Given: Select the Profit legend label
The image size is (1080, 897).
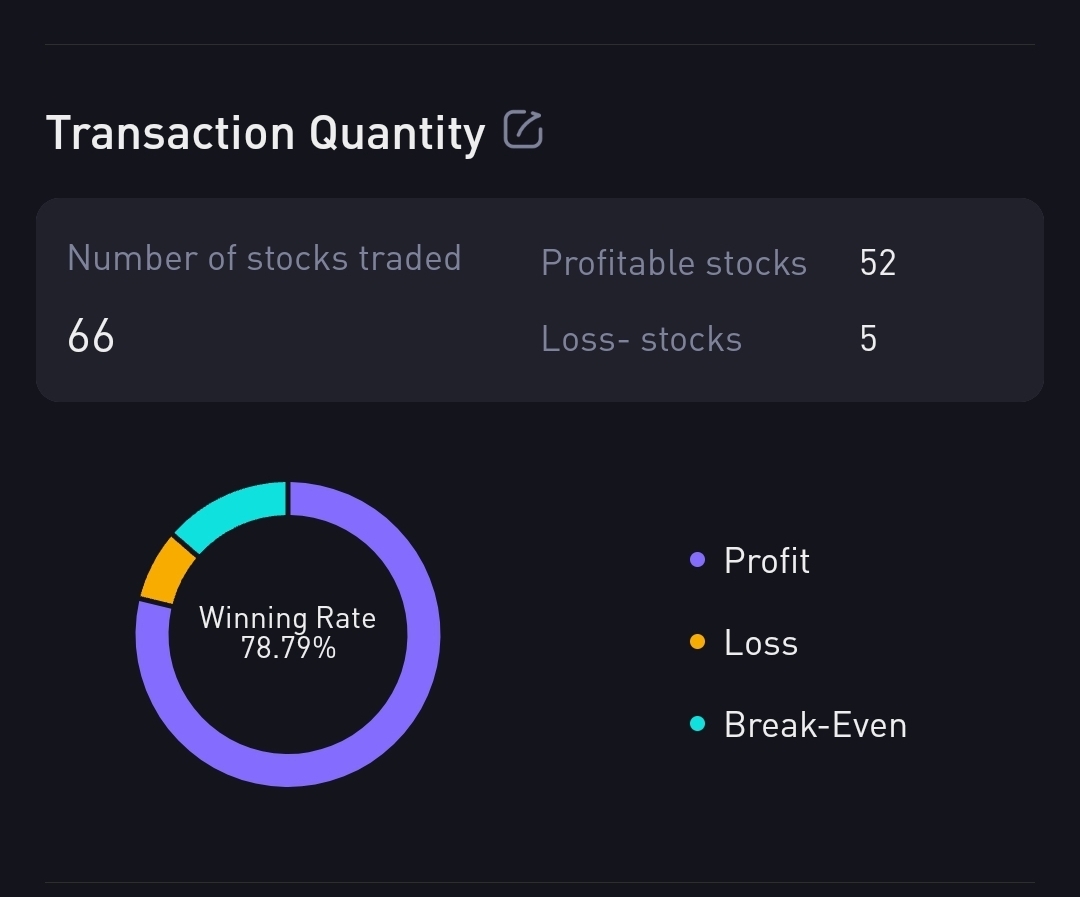Looking at the screenshot, I should pyautogui.click(x=766, y=560).
